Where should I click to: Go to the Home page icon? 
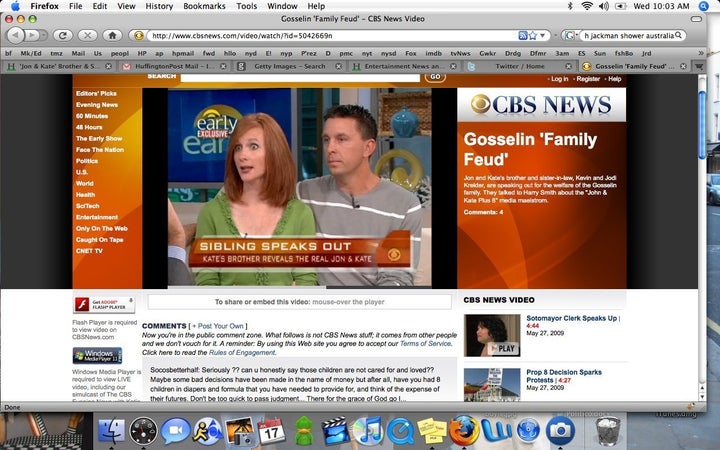[x=112, y=35]
